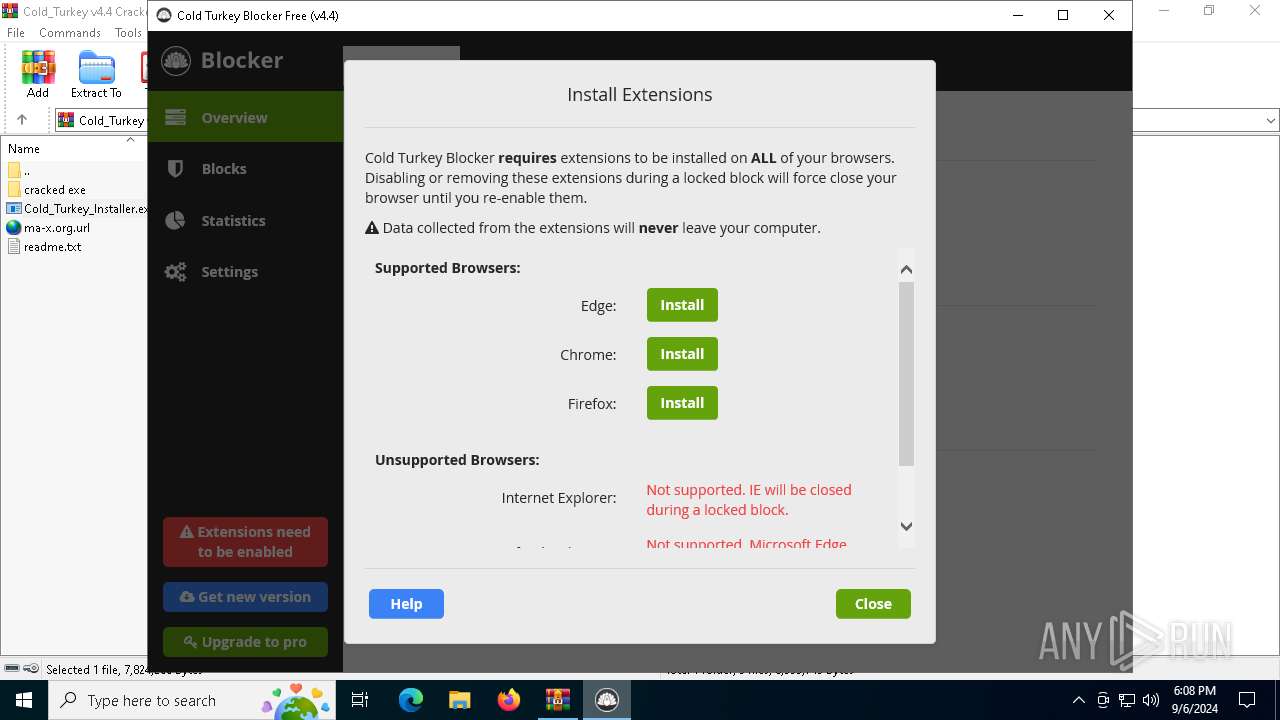Open File Explorer from taskbar
The height and width of the screenshot is (720, 1280).
click(x=459, y=700)
